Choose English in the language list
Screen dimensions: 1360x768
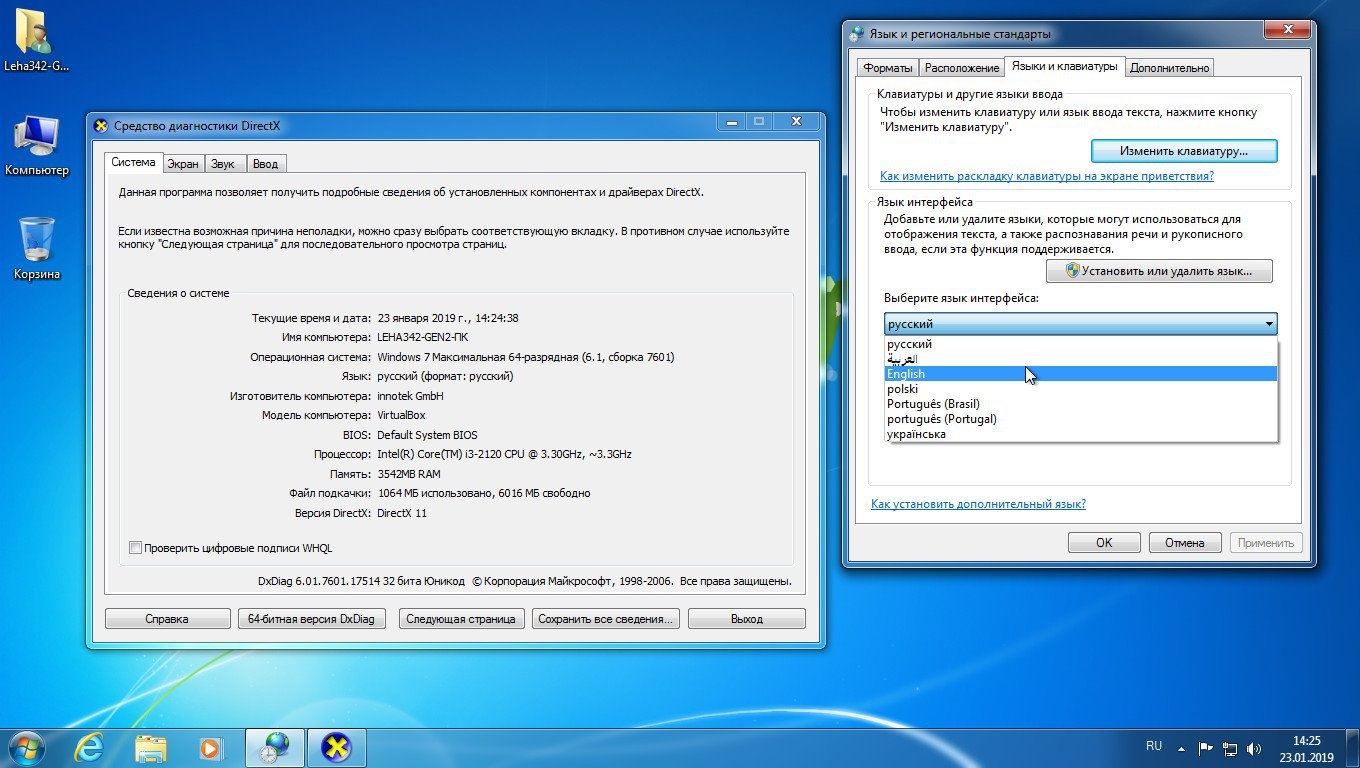tap(1081, 374)
